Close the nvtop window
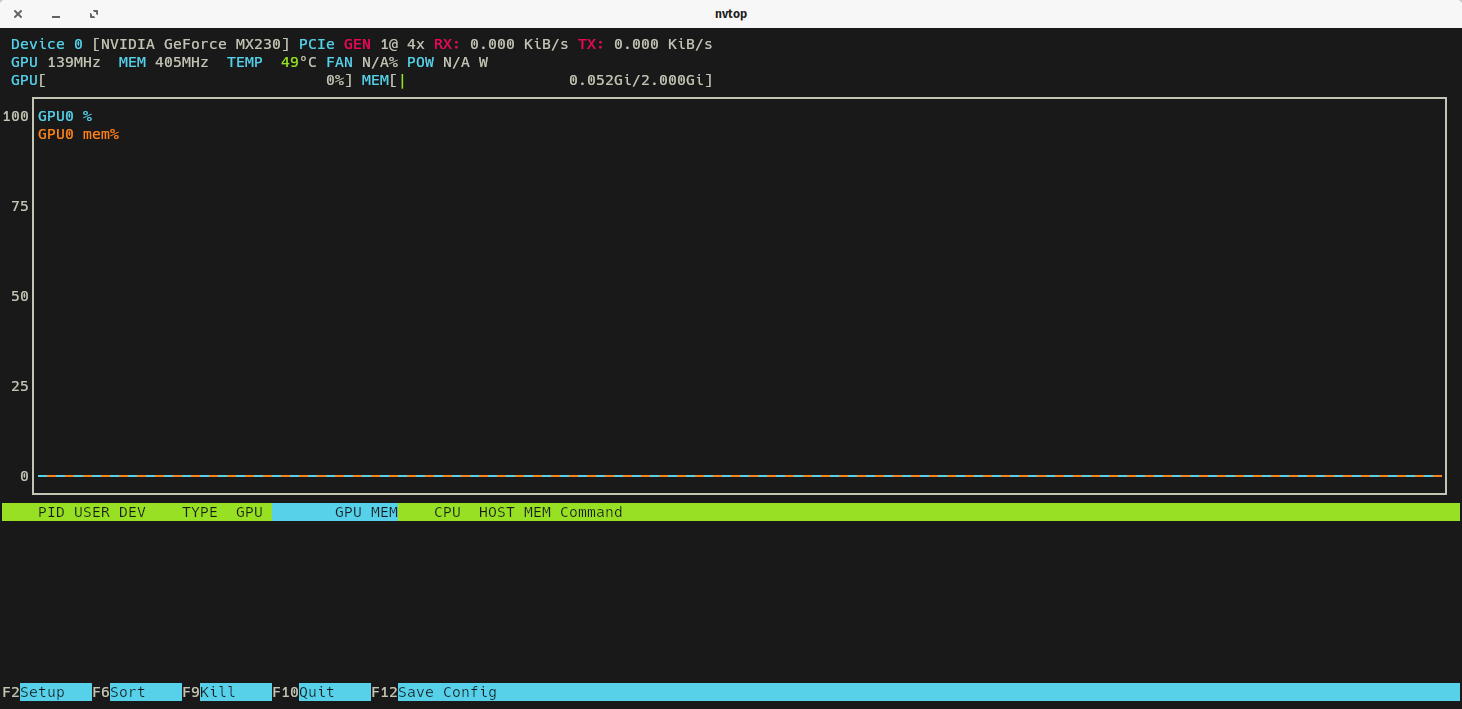The height and width of the screenshot is (709, 1462). point(18,14)
